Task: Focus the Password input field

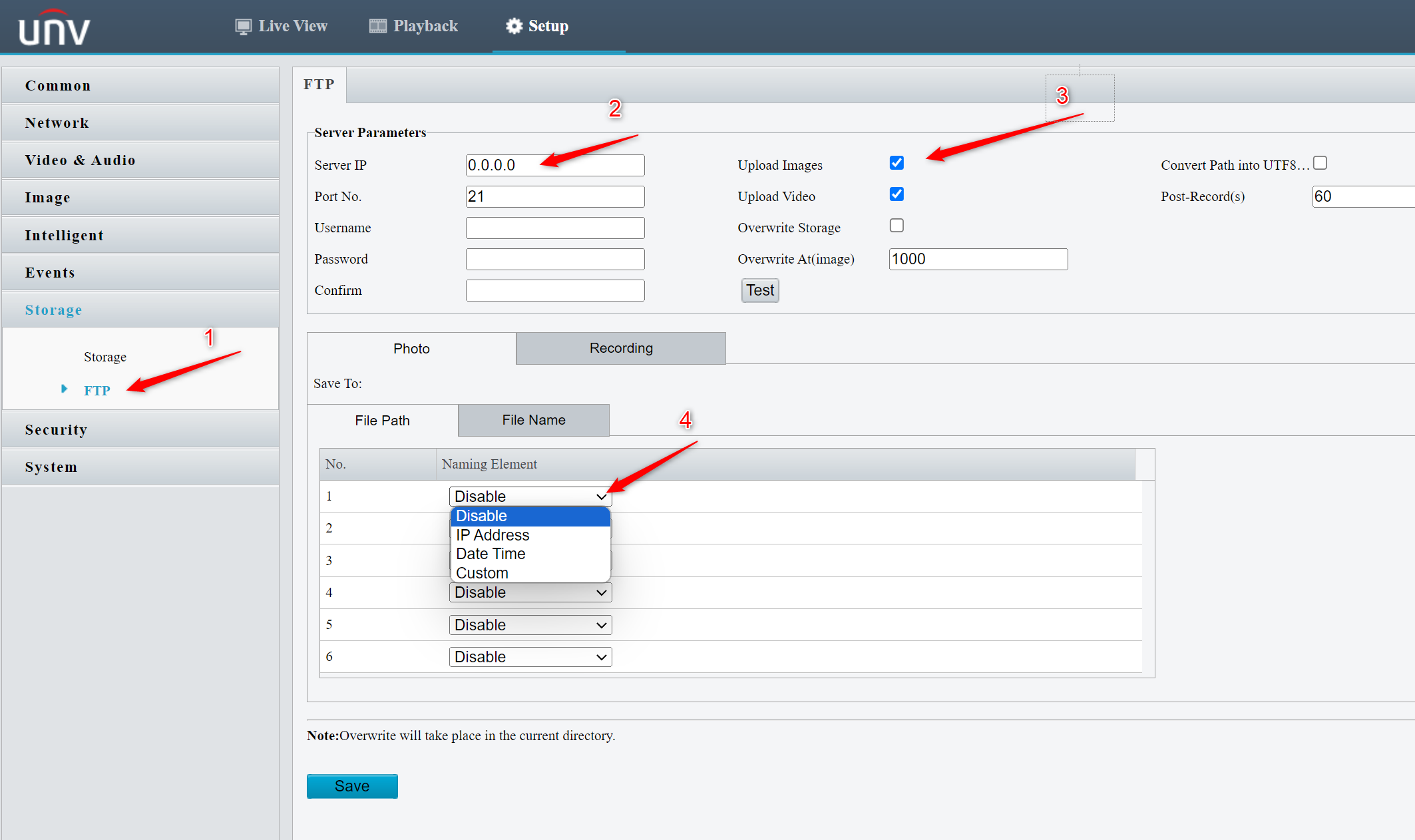Action: click(x=555, y=259)
